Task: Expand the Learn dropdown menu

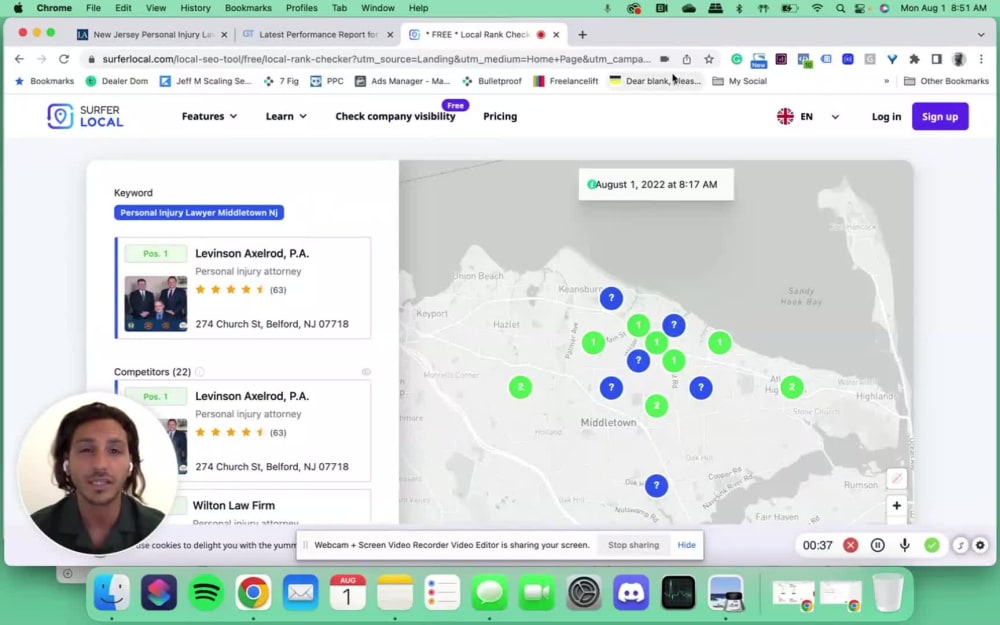Action: point(286,116)
